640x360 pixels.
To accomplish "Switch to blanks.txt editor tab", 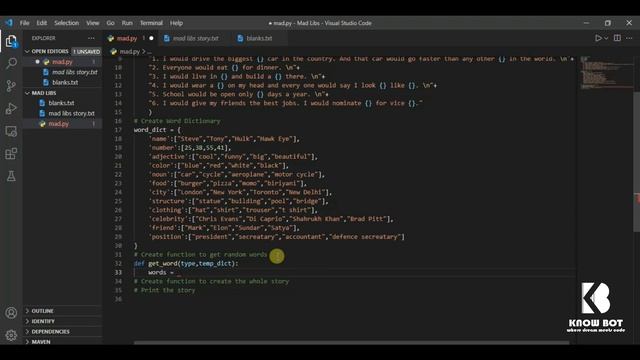I will [x=259, y=38].
